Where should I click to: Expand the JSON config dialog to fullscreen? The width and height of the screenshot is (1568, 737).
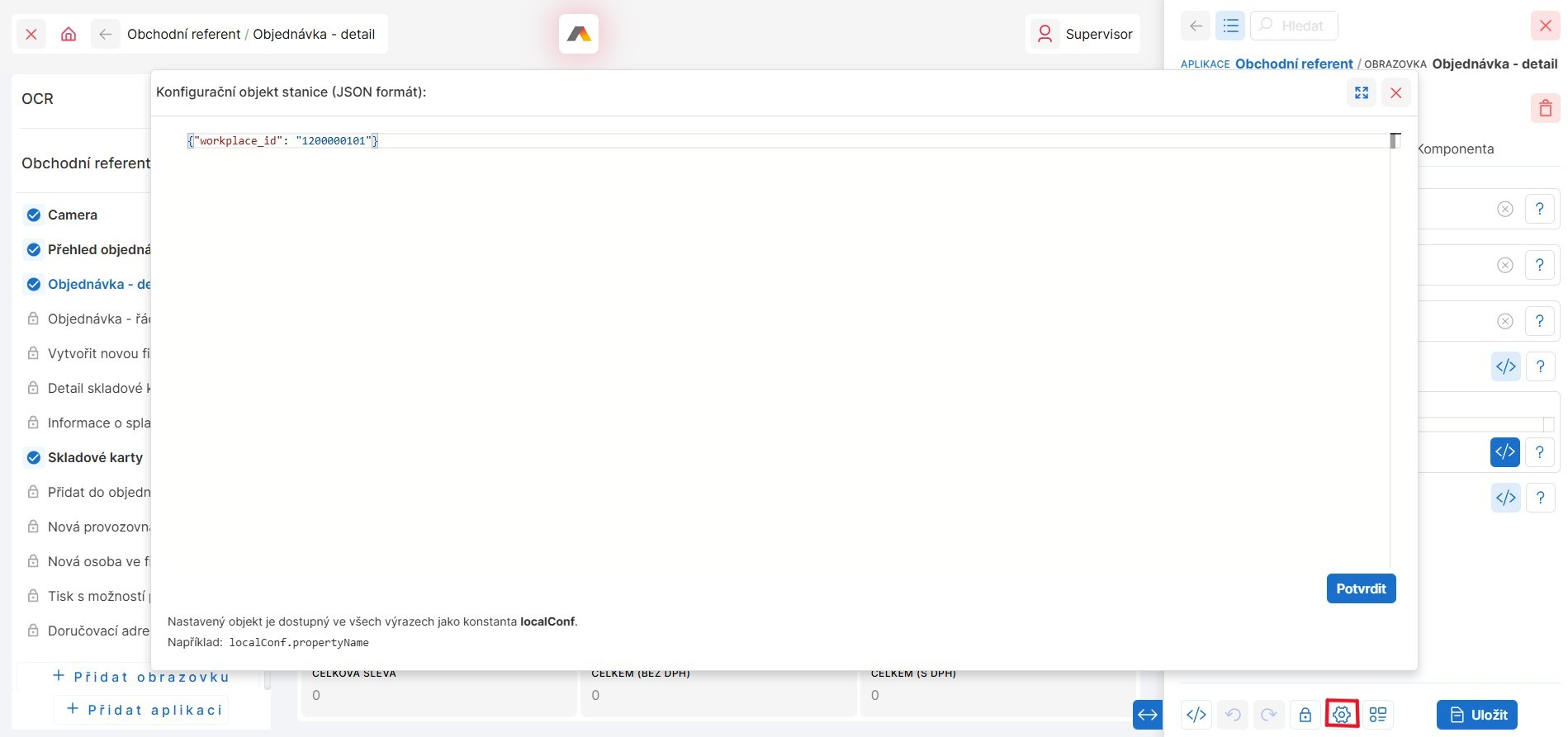tap(1362, 92)
